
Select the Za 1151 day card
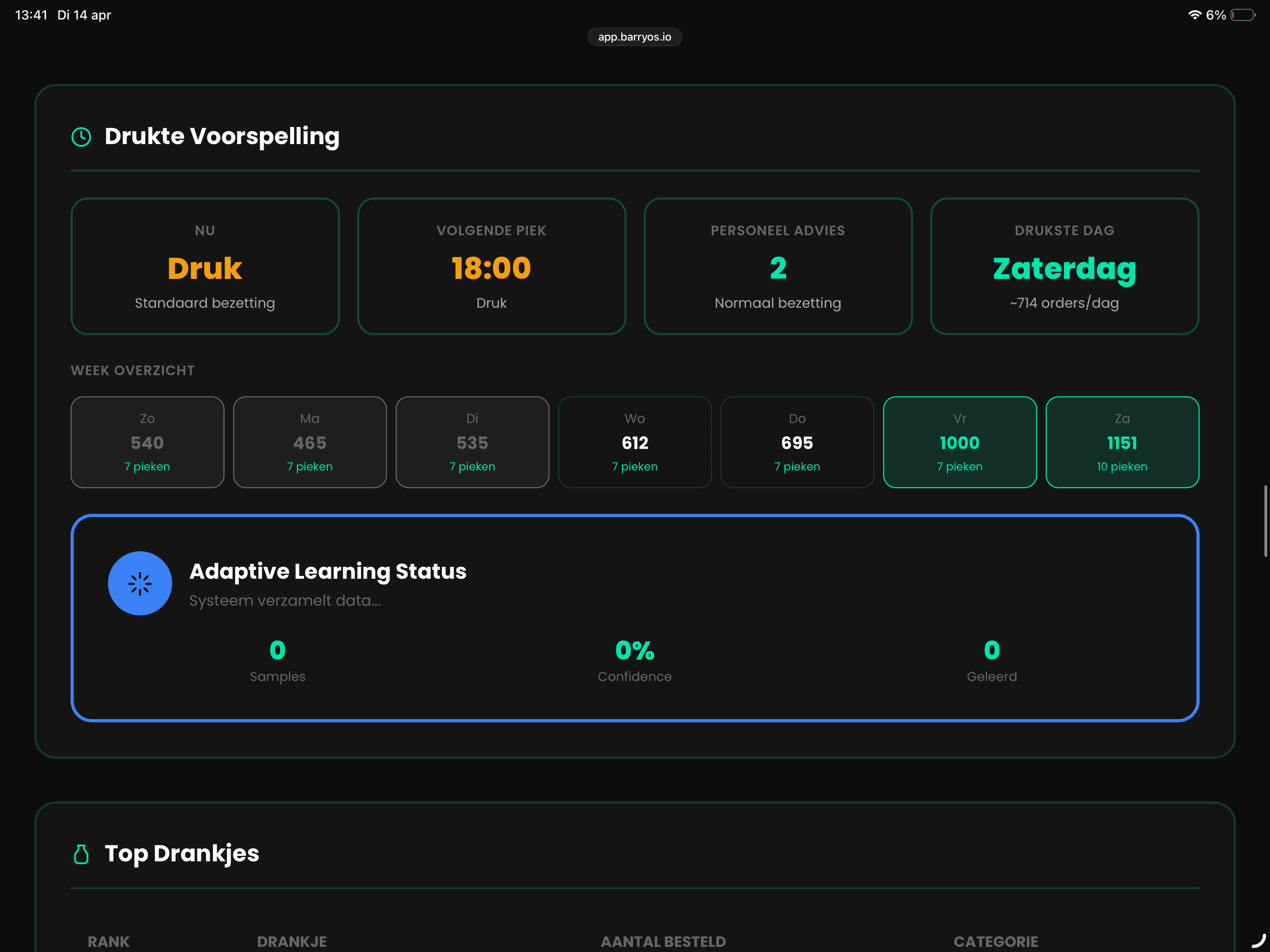[x=1122, y=442]
